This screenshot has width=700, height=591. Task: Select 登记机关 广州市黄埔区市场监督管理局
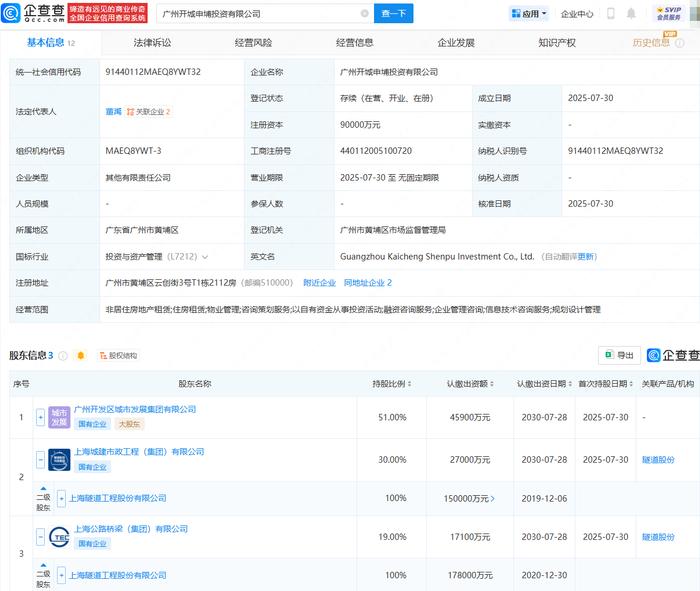(x=393, y=230)
